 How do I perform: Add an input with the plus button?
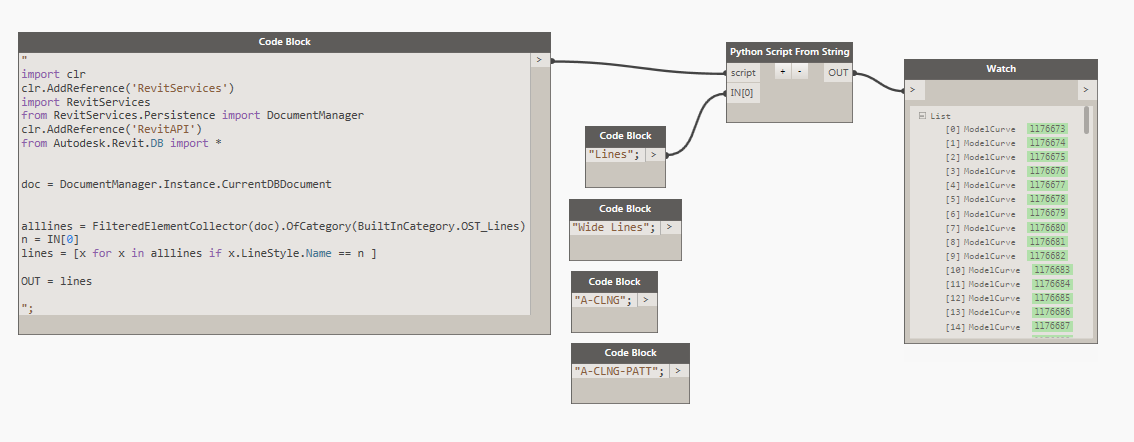point(783,72)
